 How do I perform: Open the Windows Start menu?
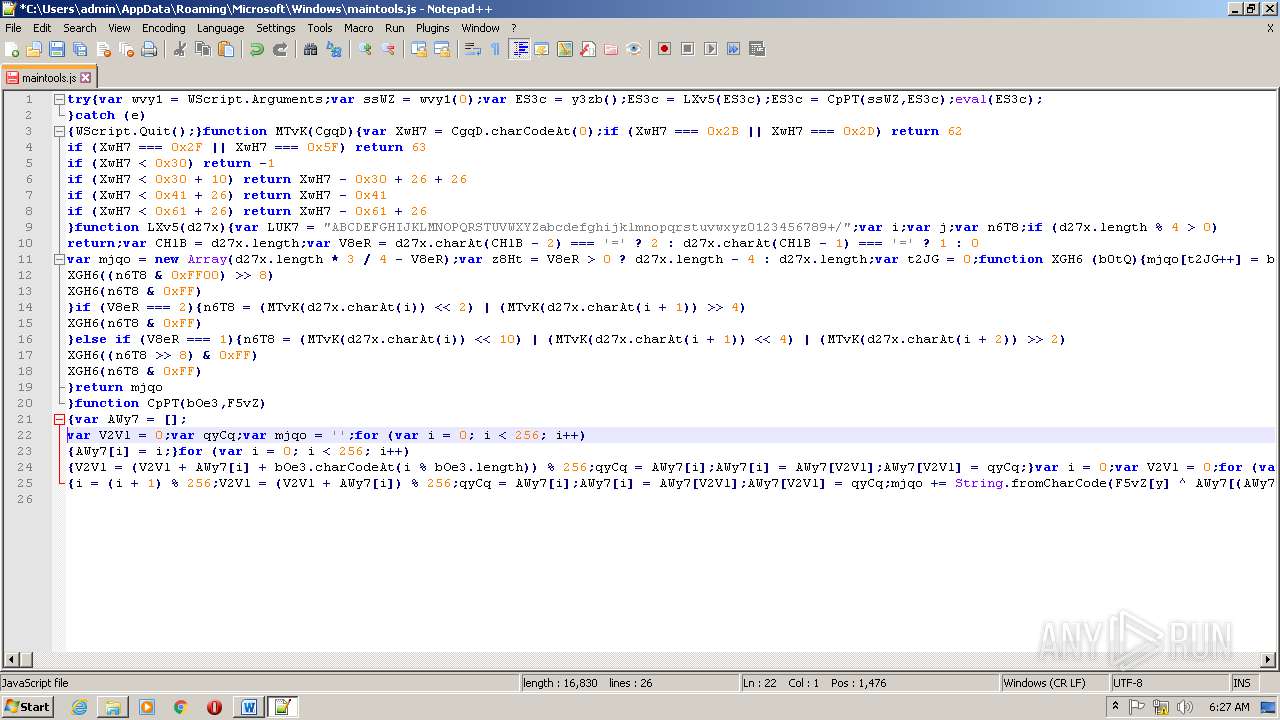point(28,706)
